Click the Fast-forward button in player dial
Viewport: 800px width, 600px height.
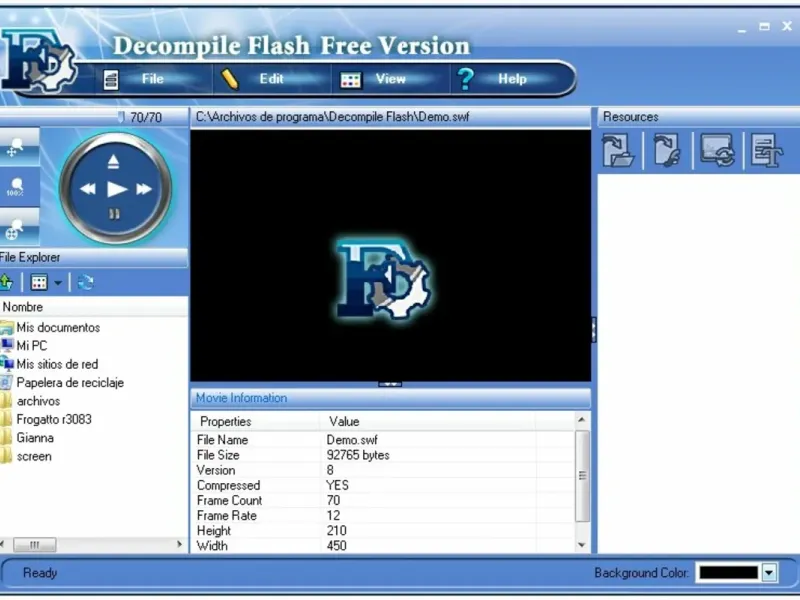click(x=144, y=189)
